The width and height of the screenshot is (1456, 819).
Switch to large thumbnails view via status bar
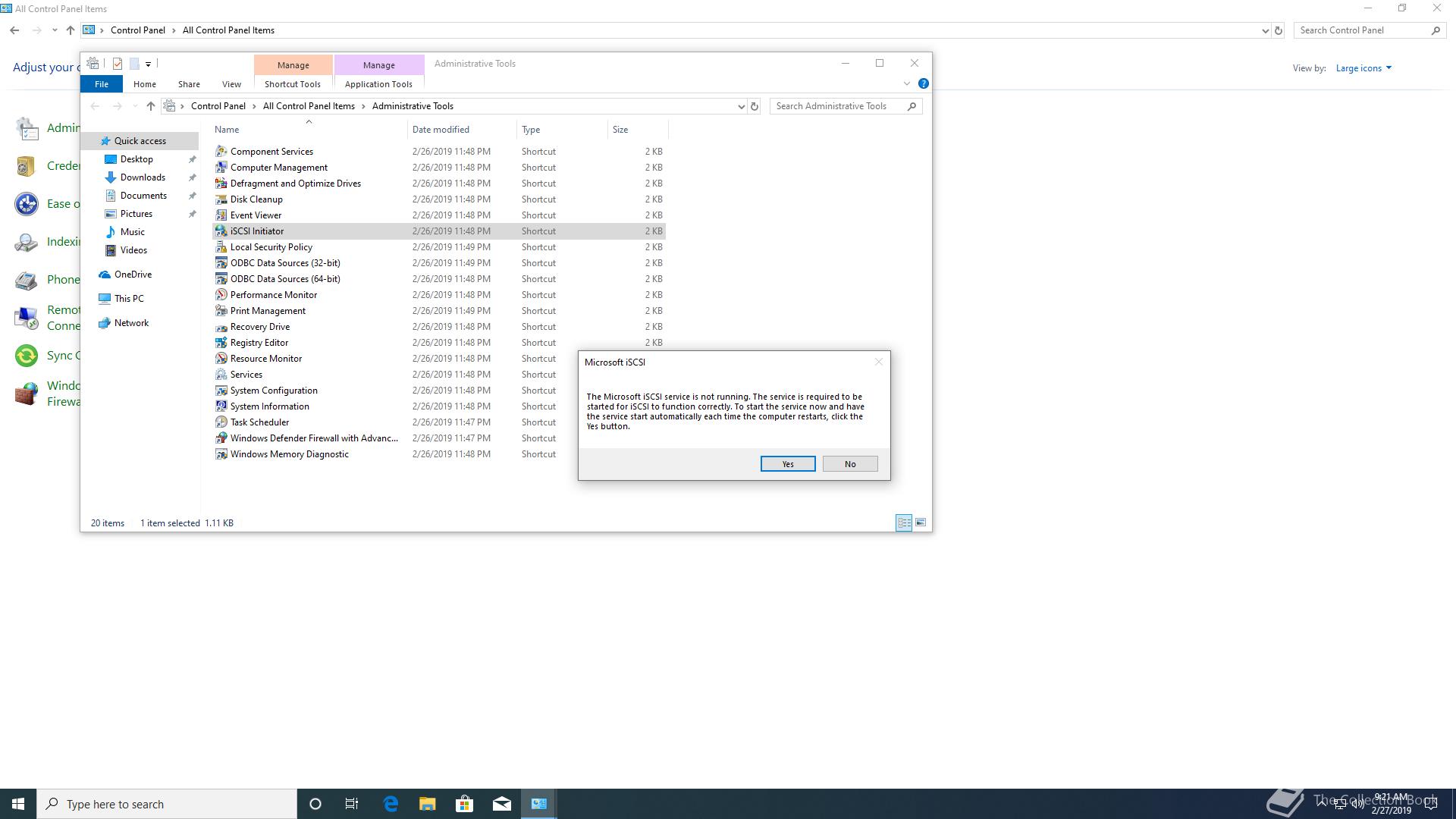[921, 522]
